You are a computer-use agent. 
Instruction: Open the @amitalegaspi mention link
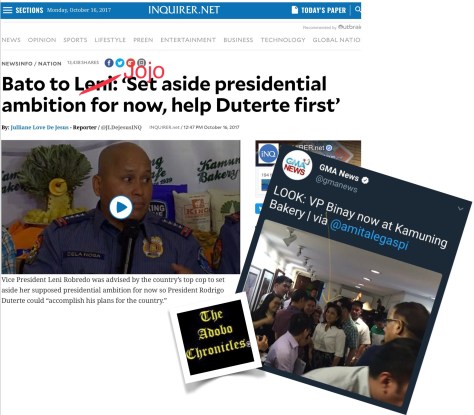point(368,235)
